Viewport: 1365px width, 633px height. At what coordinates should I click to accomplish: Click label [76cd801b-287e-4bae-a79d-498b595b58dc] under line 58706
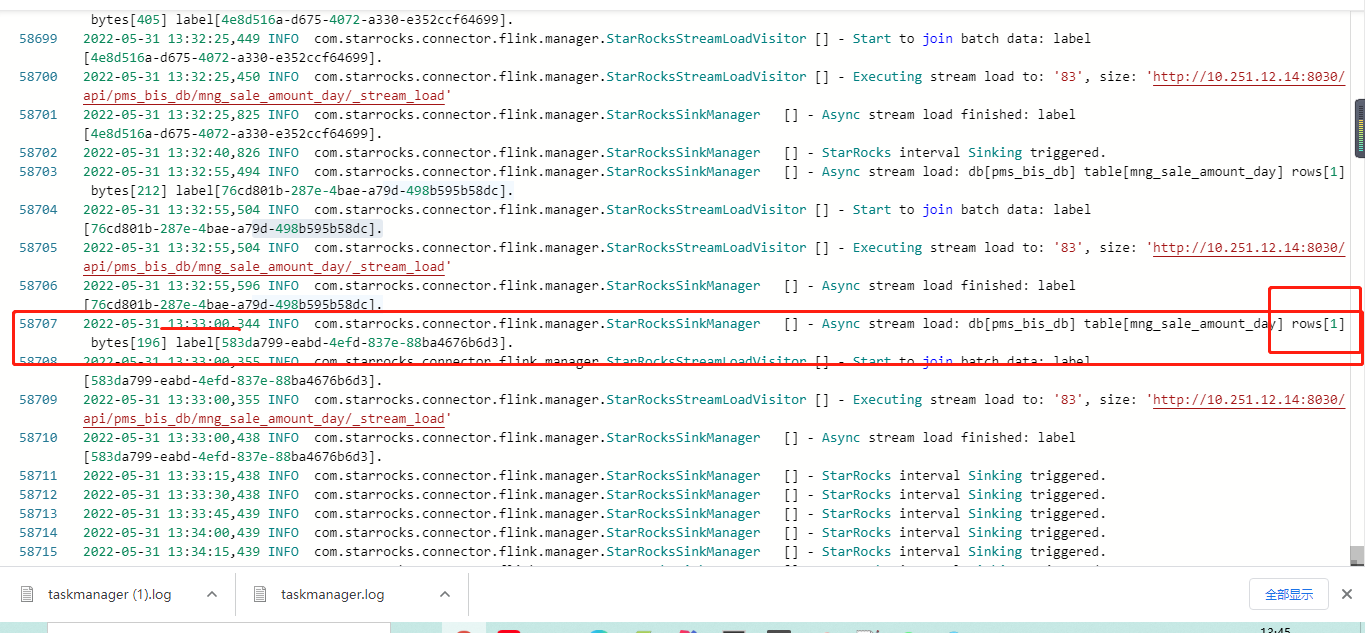click(233, 304)
